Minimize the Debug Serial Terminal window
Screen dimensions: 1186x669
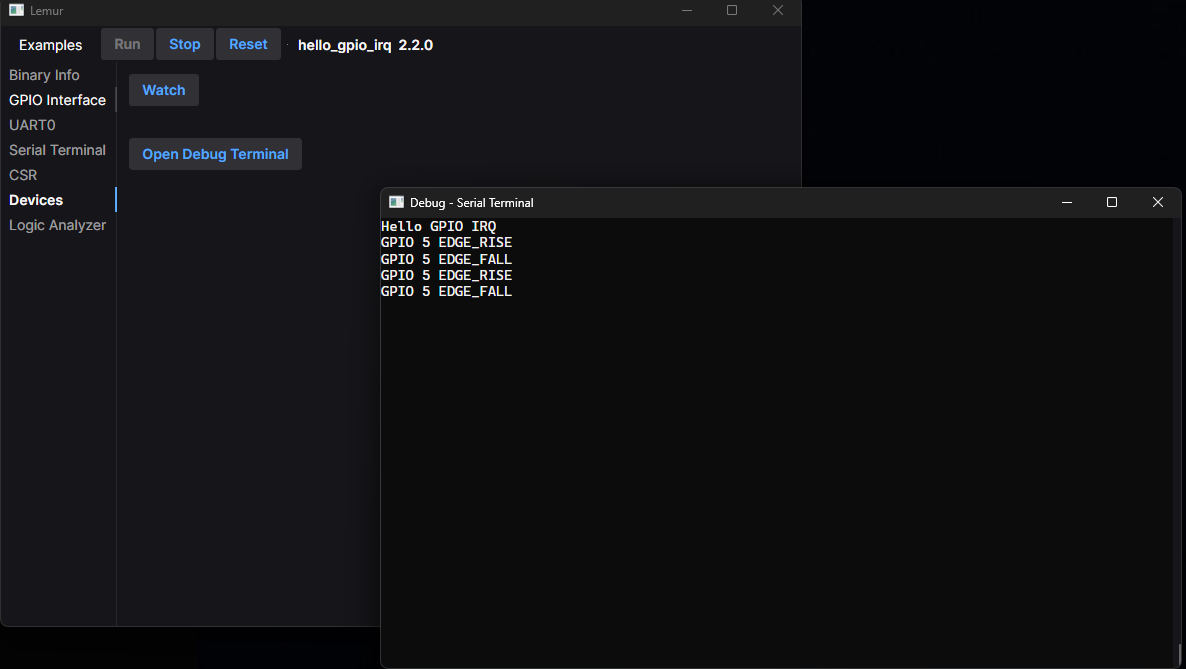click(1066, 202)
